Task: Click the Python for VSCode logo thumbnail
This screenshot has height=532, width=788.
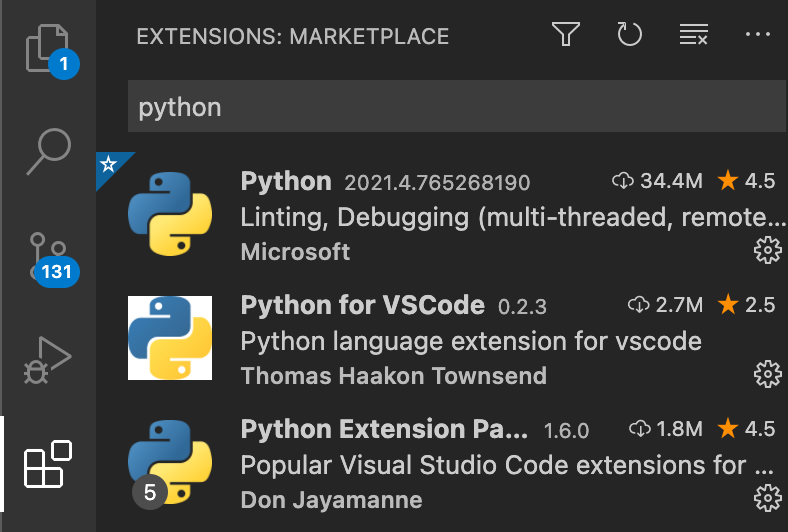Action: (x=170, y=338)
